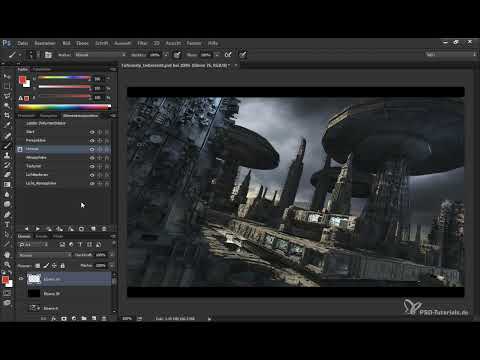Viewport: 480px width, 360px height.
Task: Select the Eyedropper tool
Action: [7, 125]
